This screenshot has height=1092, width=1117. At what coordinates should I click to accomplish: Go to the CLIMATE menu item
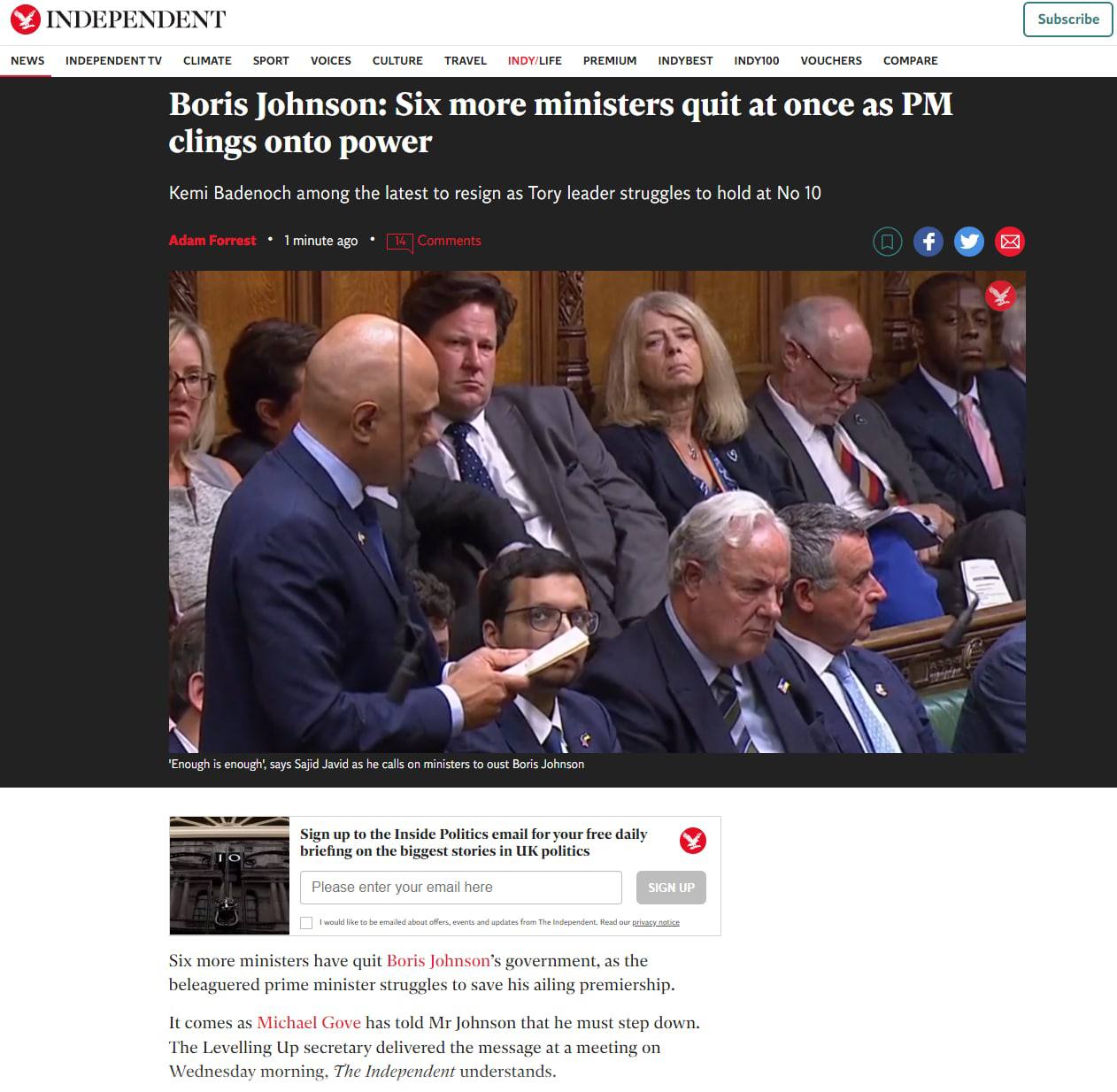207,60
